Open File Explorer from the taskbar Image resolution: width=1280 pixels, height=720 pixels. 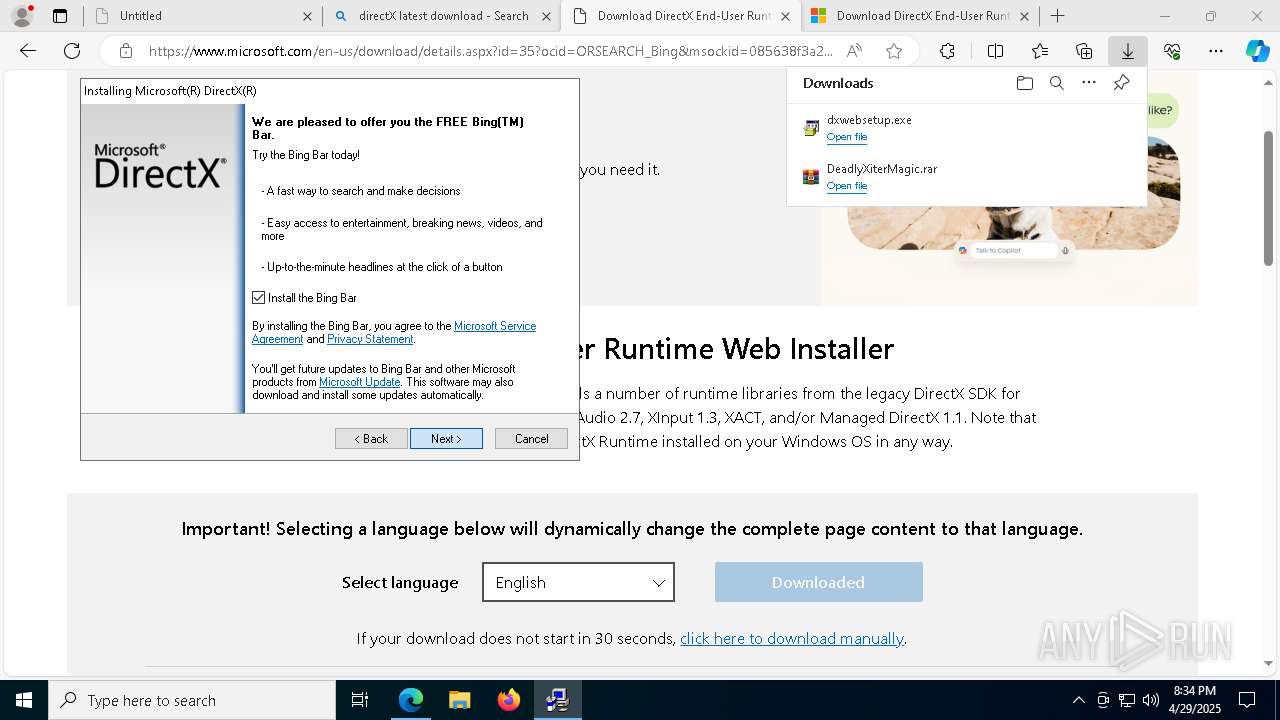pos(459,700)
